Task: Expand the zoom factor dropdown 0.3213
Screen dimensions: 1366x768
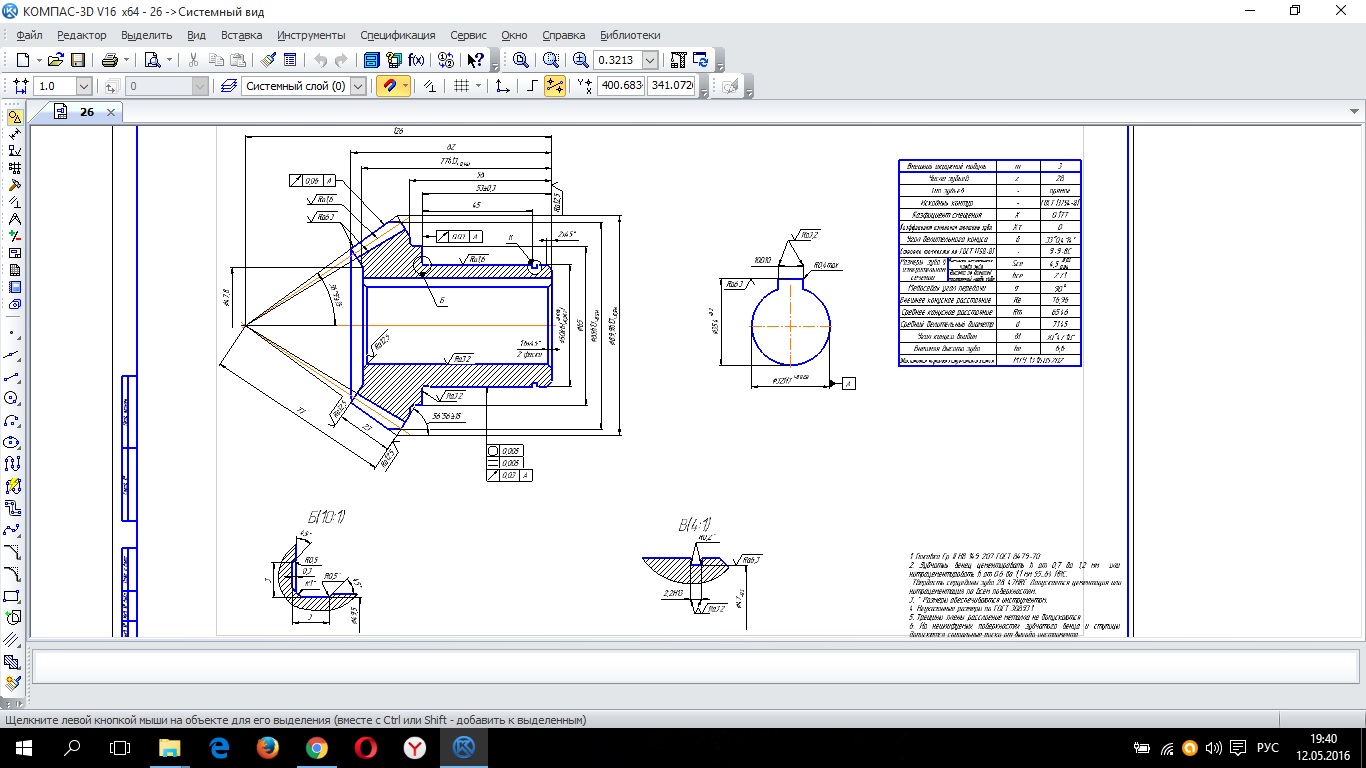Action: (x=650, y=60)
